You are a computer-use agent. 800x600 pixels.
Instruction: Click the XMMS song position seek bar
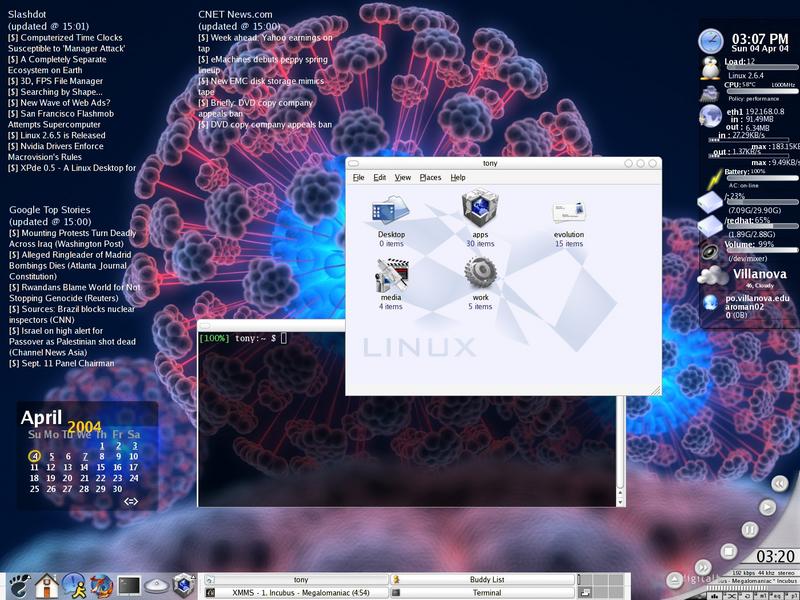pyautogui.click(x=753, y=588)
